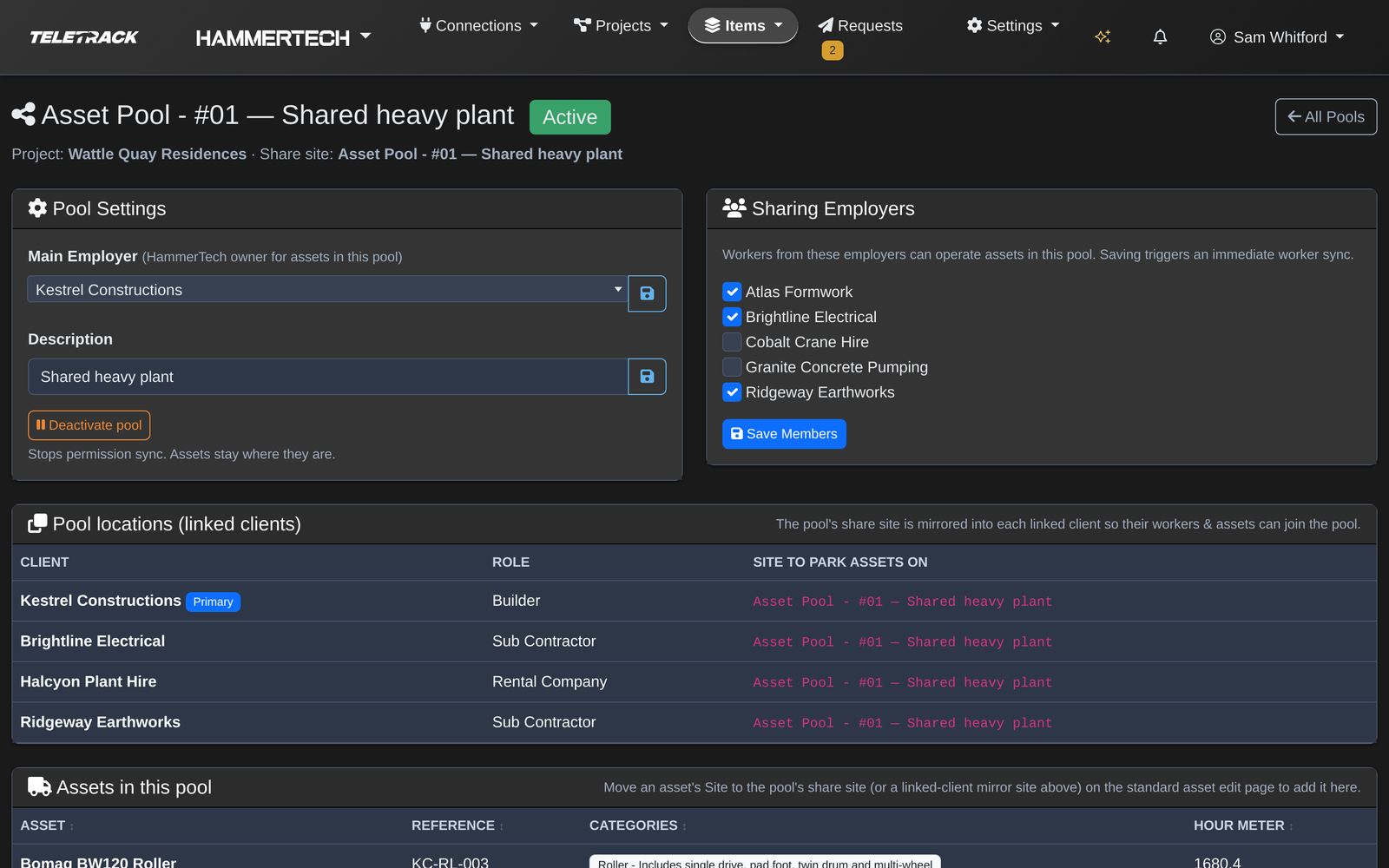Click the Description input field
This screenshot has height=868, width=1389.
[x=327, y=377]
